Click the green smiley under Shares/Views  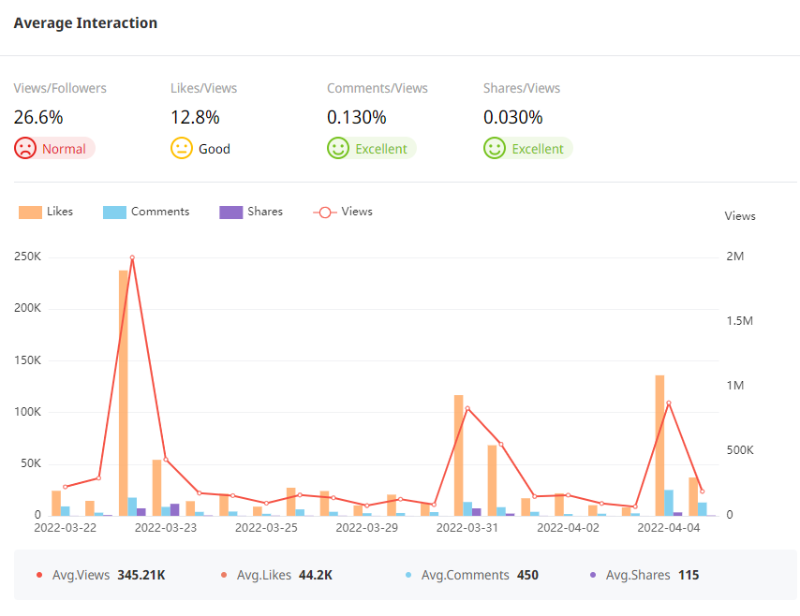[494, 148]
